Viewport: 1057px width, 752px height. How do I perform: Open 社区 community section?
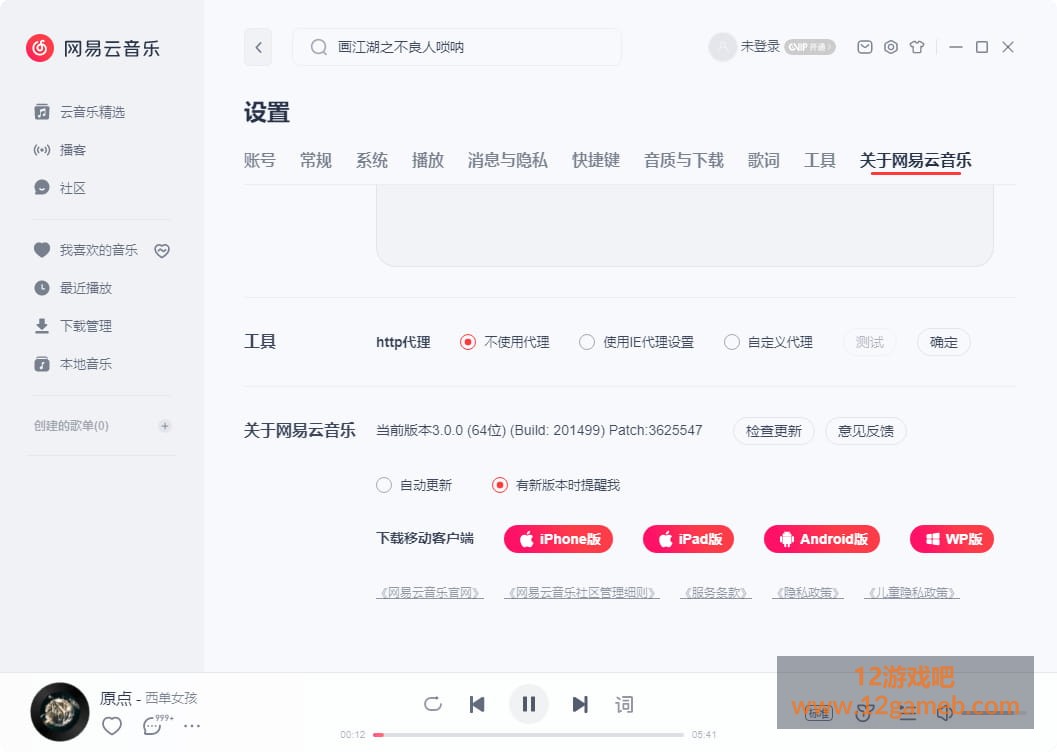pyautogui.click(x=60, y=188)
